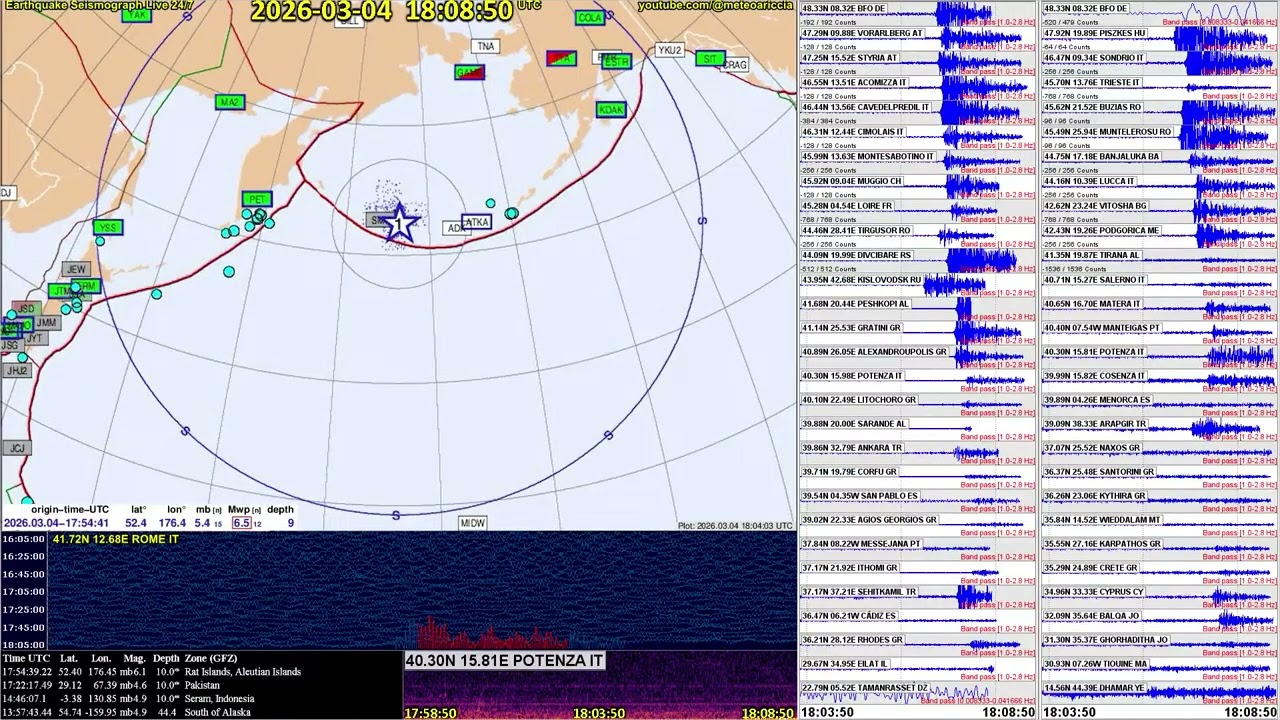Click the JMM station label

pyautogui.click(x=46, y=323)
